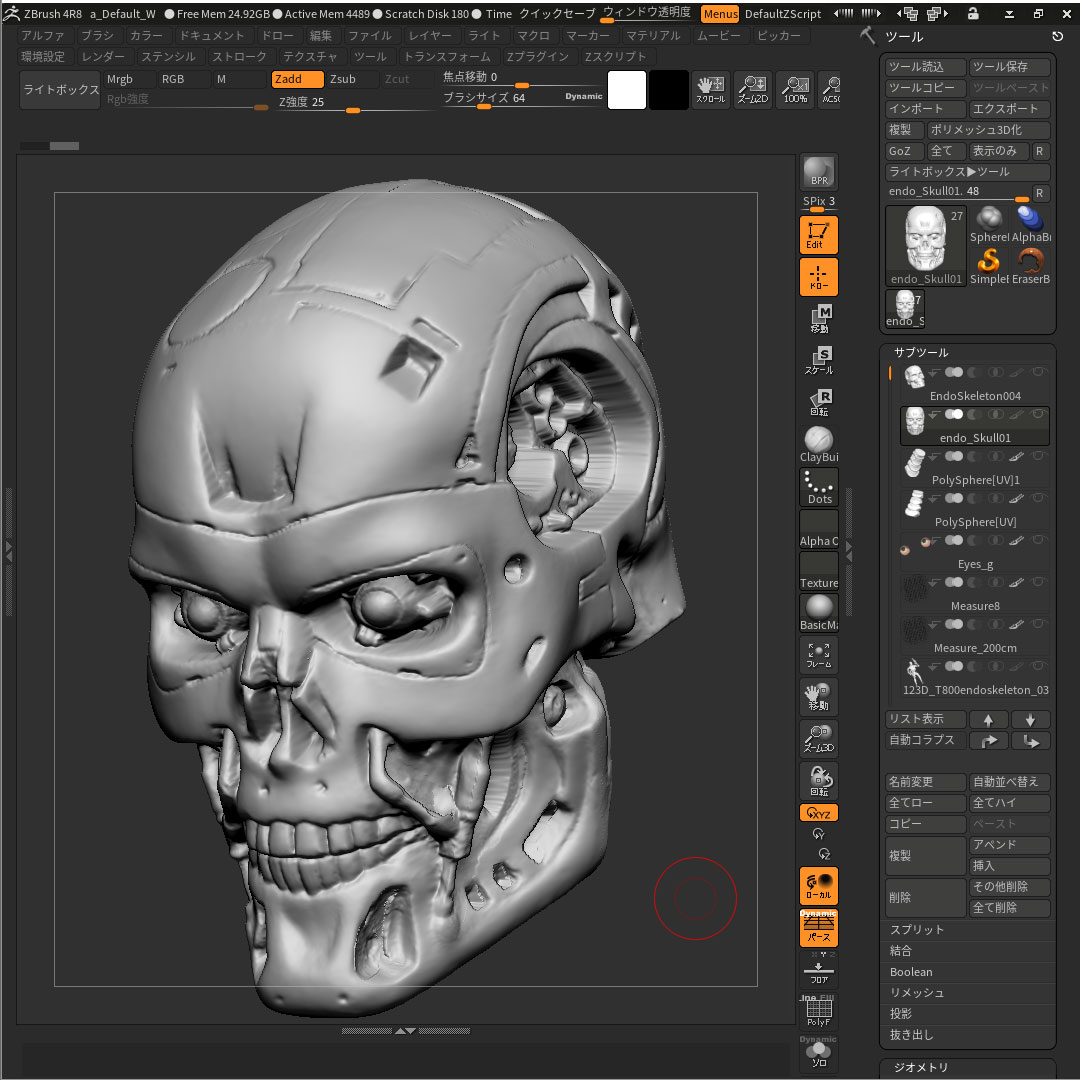Toggle the Mrgb channel button
The image size is (1080, 1080).
point(129,79)
